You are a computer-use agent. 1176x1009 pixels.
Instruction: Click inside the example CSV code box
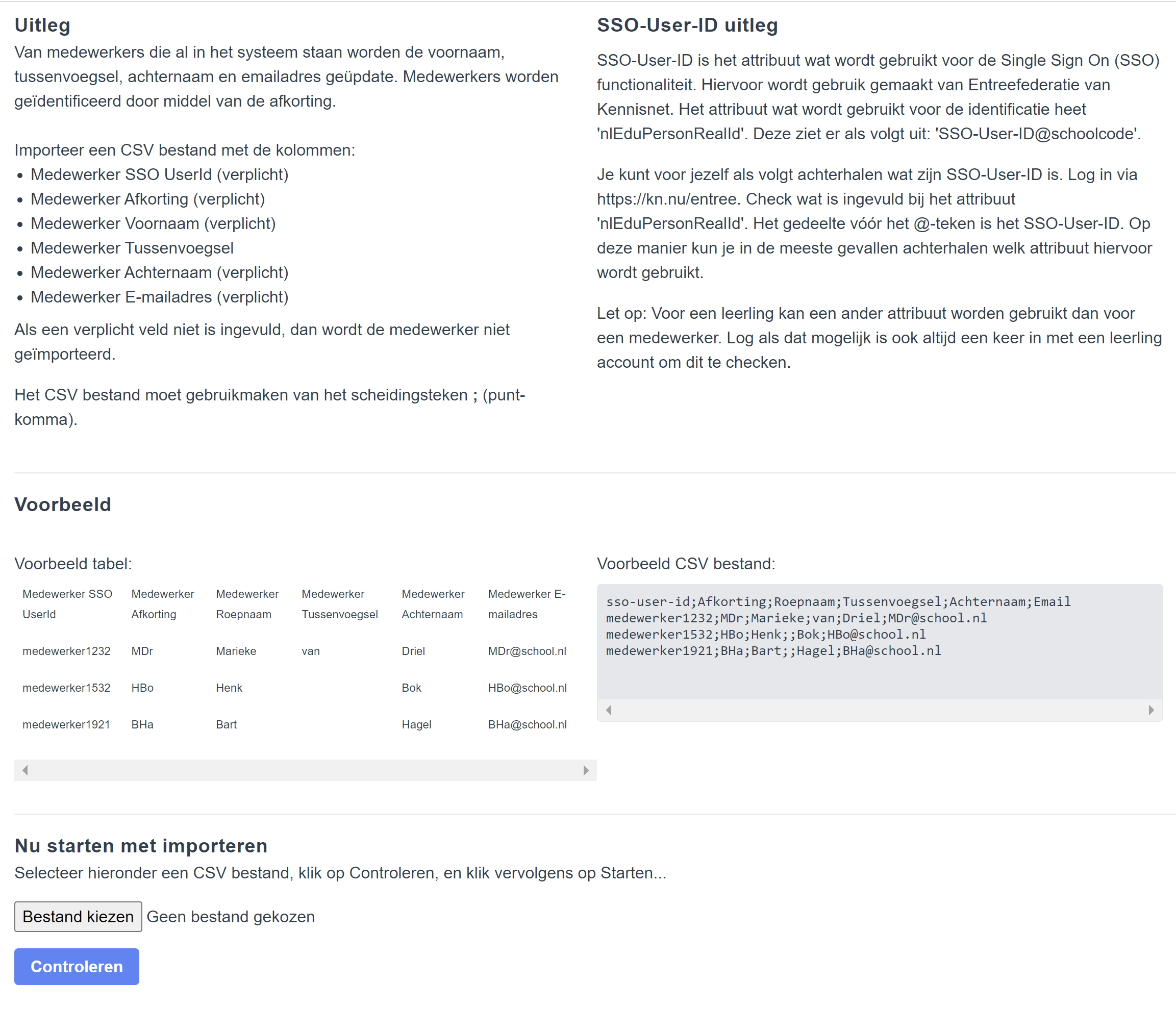pyautogui.click(x=880, y=675)
